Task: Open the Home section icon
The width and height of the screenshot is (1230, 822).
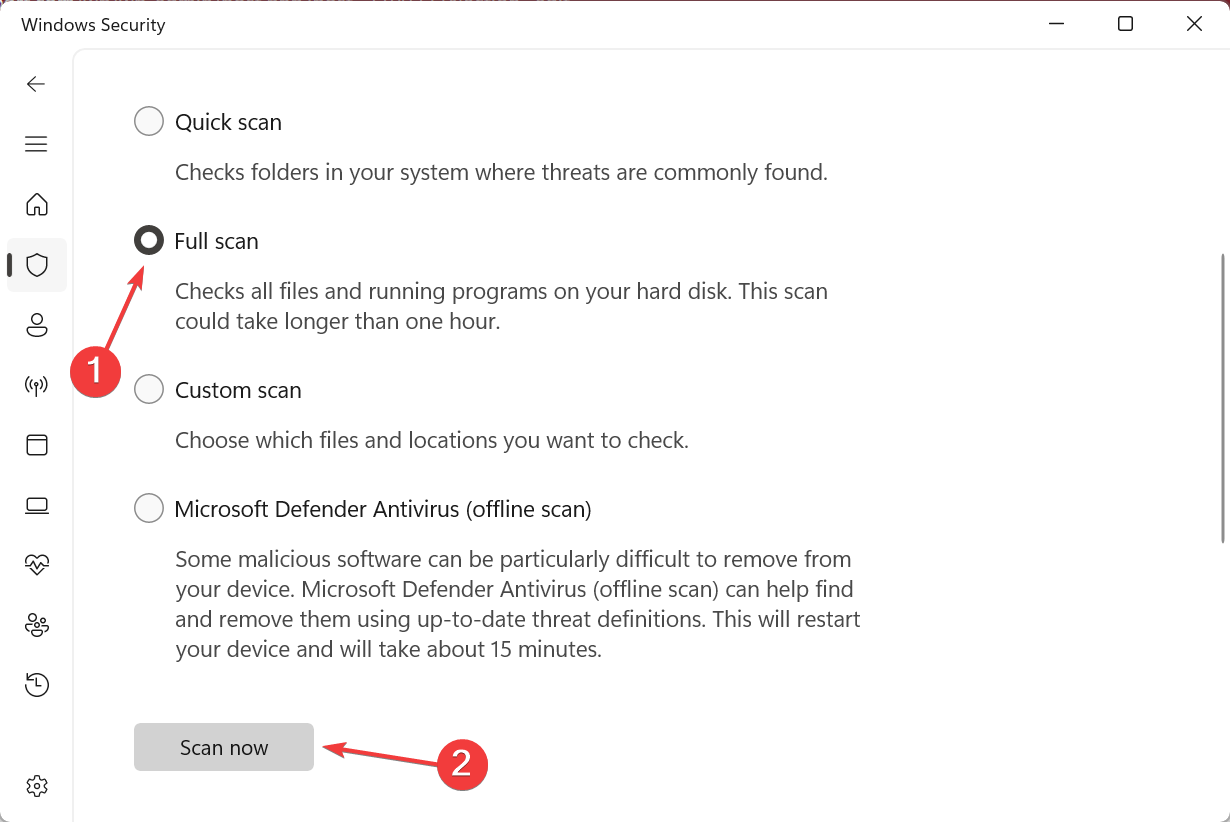Action: tap(37, 205)
